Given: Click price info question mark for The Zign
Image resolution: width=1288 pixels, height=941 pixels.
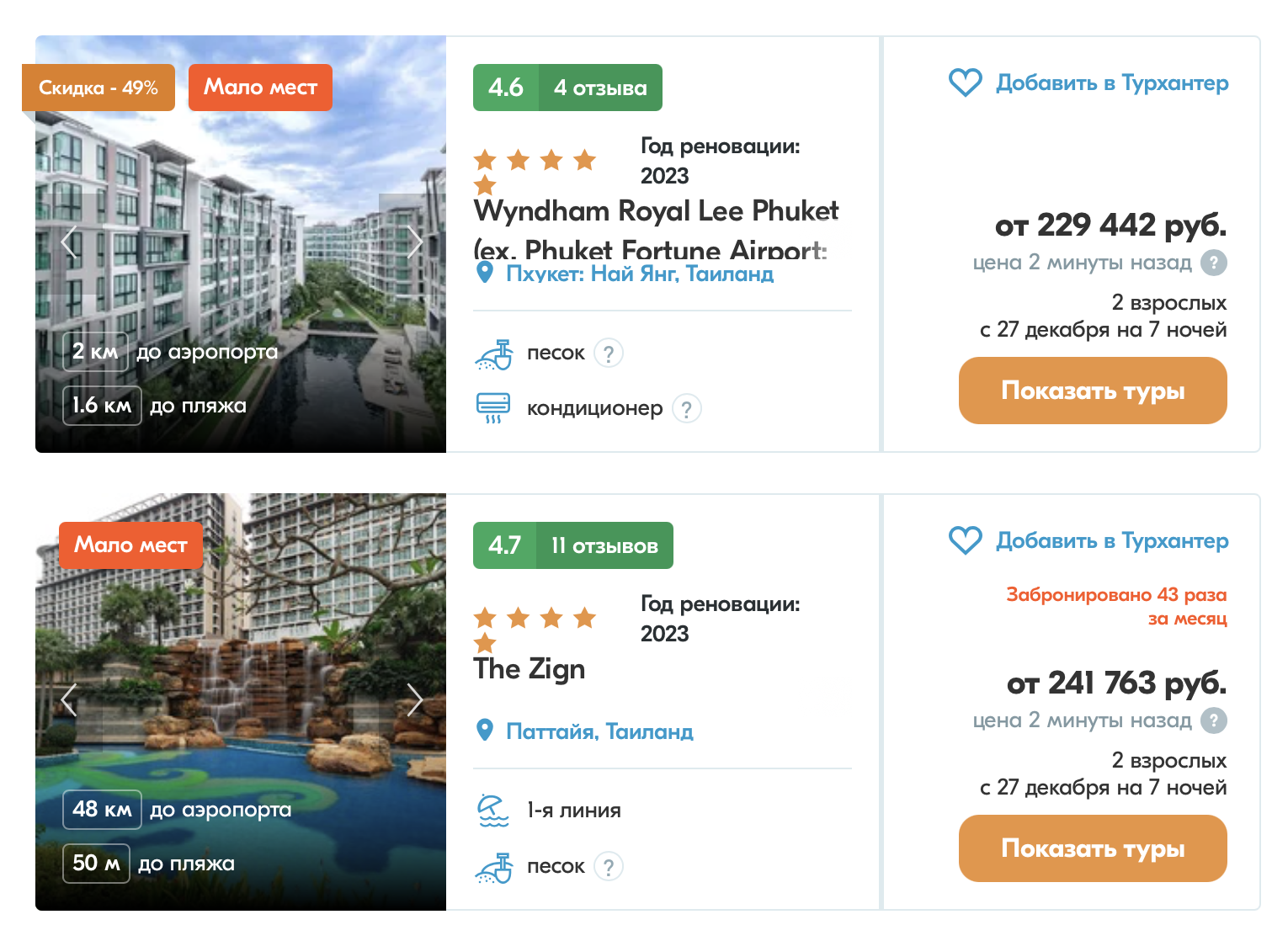Looking at the screenshot, I should [1213, 720].
